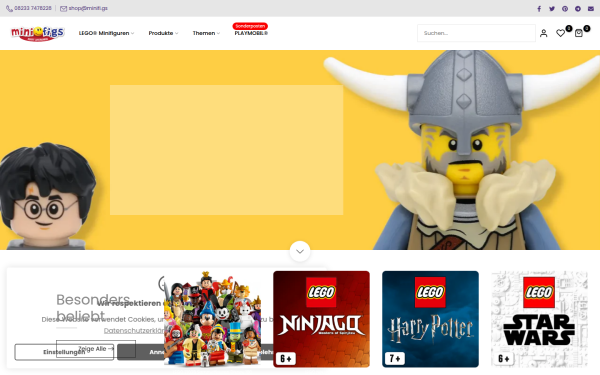Go to homepage via minifigs logo
Viewport: 600px width, 375px height.
[x=38, y=33]
